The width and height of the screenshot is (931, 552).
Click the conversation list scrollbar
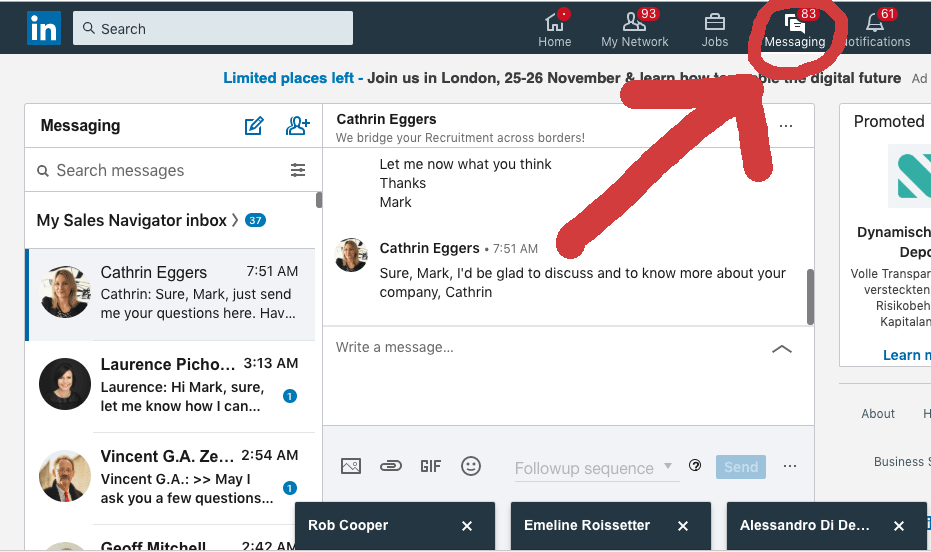coord(319,200)
